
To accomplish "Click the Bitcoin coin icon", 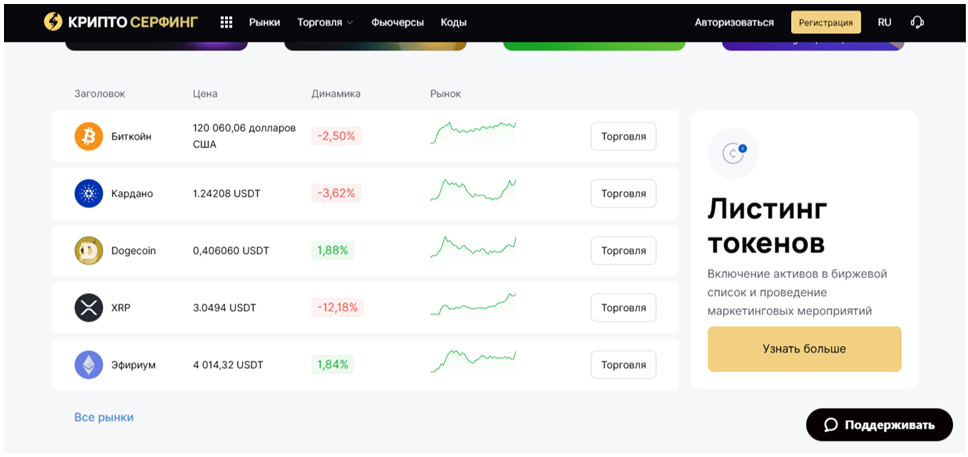I will (x=89, y=136).
